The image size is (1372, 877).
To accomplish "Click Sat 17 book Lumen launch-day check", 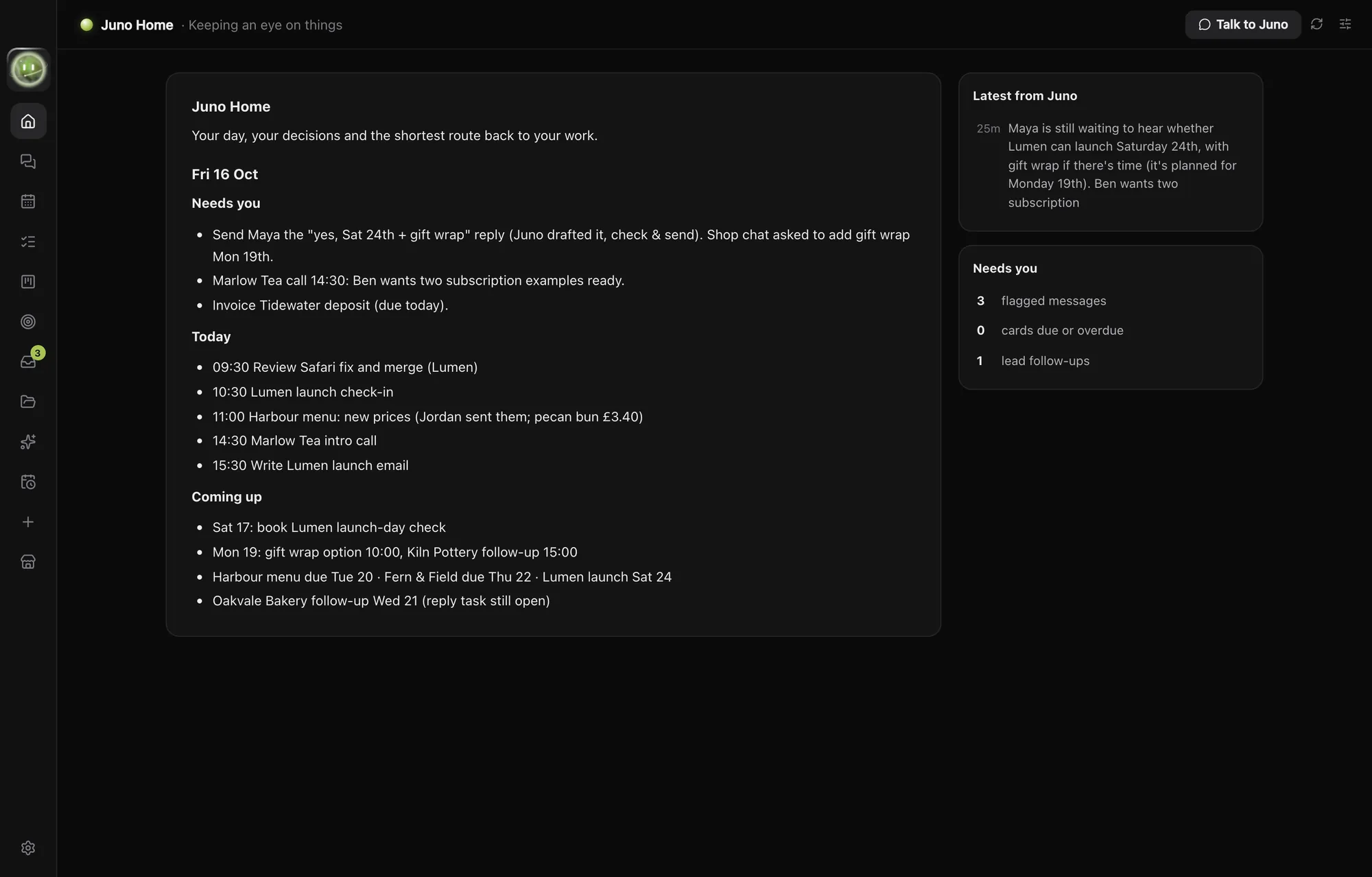I will click(329, 527).
